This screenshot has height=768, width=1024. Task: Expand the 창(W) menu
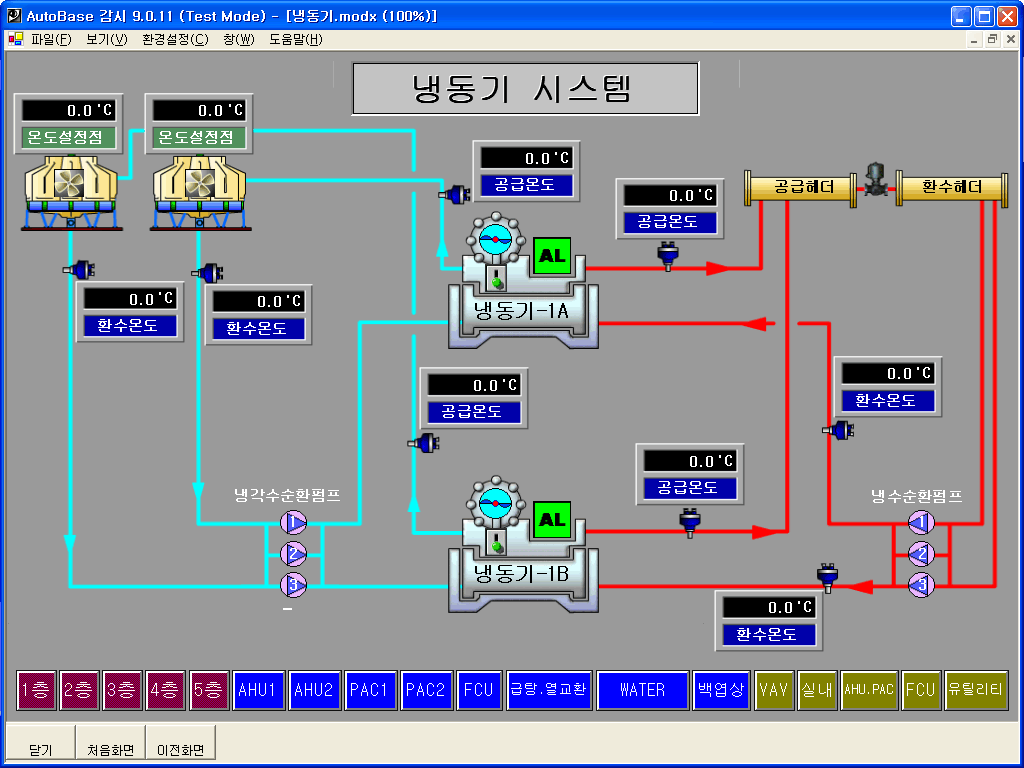[x=239, y=40]
